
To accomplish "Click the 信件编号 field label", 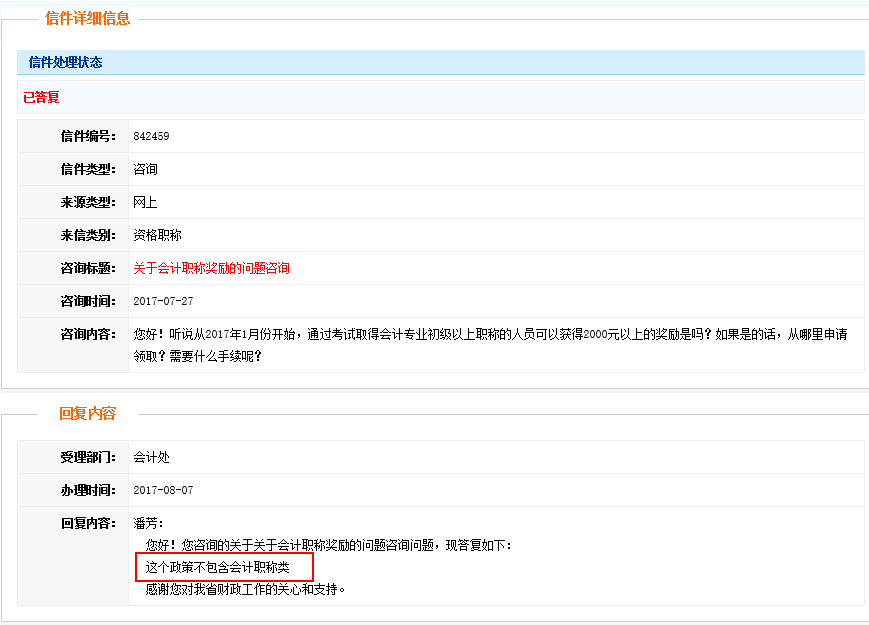I will (x=88, y=136).
